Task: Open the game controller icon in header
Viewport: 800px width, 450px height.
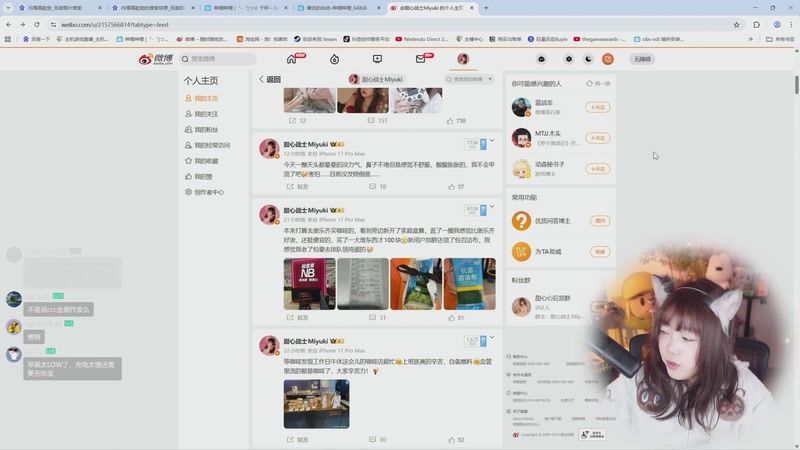Action: [541, 59]
